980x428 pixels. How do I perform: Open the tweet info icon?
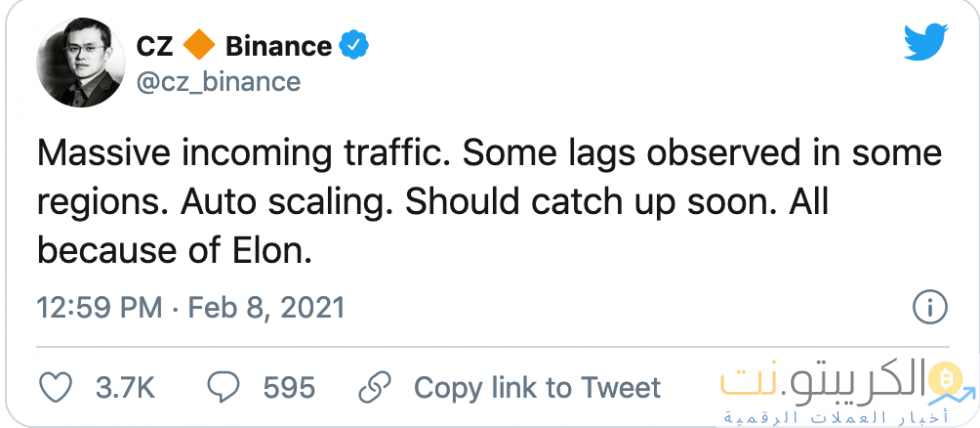pyautogui.click(x=930, y=307)
